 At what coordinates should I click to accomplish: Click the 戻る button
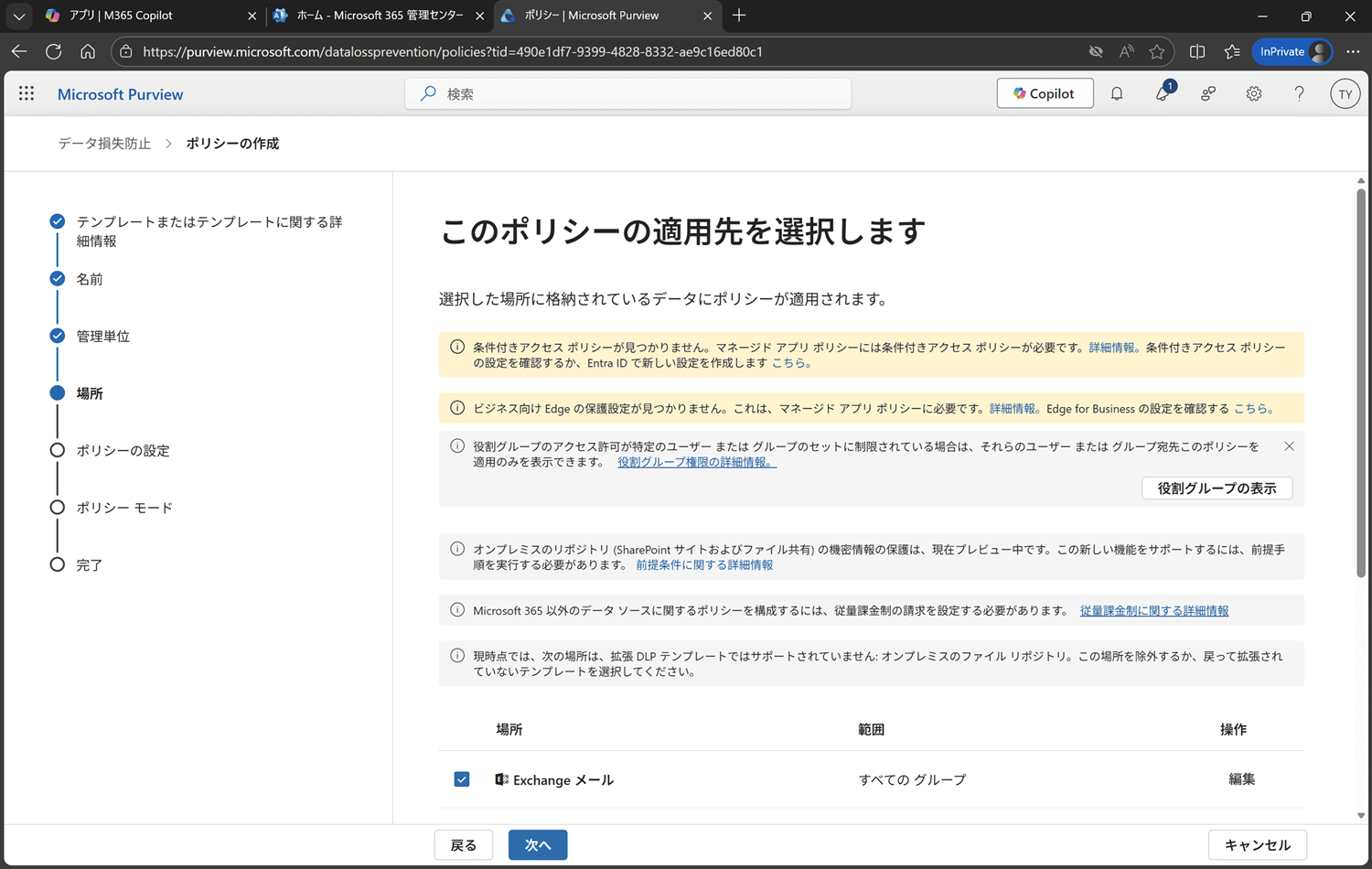coord(464,845)
